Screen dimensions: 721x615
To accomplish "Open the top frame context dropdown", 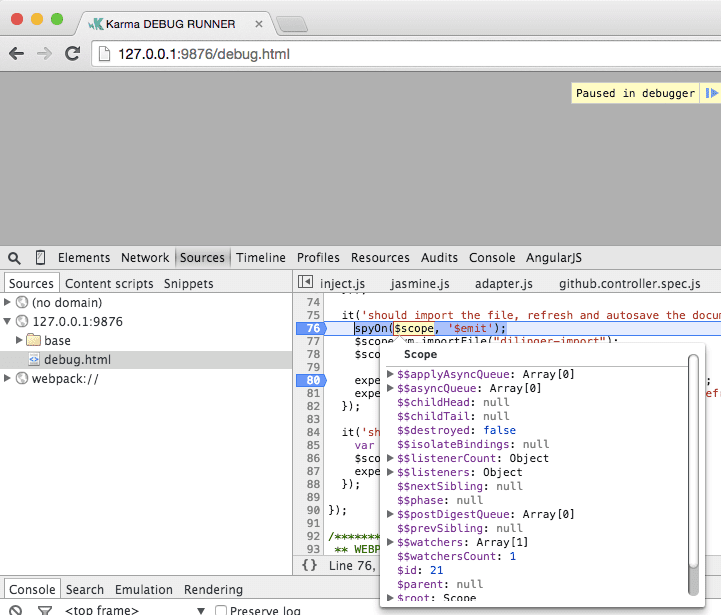I will pyautogui.click(x=201, y=610).
